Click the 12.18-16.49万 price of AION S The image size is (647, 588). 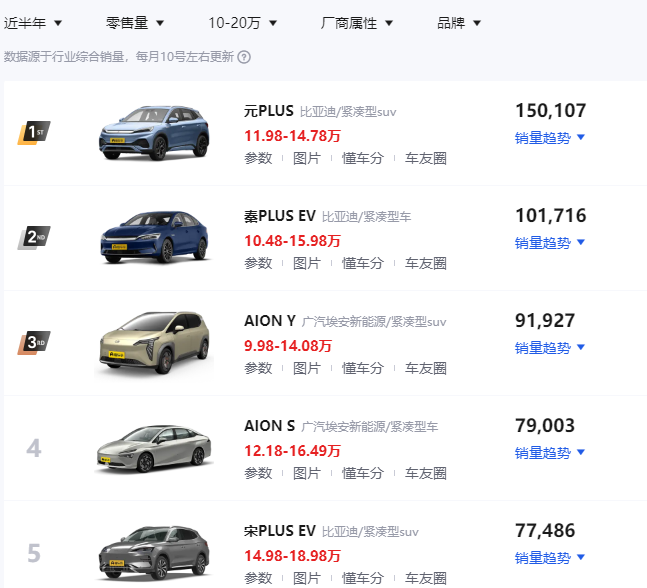point(292,451)
